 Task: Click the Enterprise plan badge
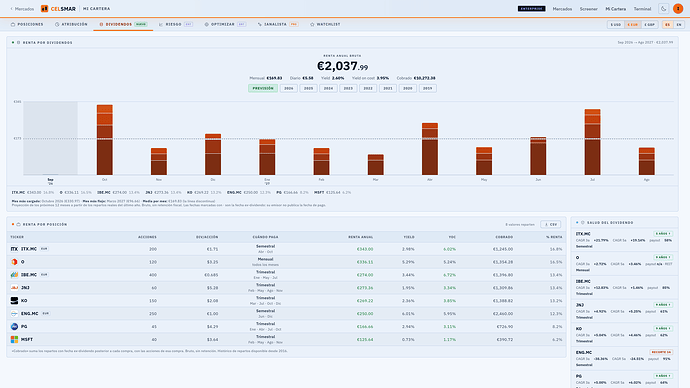pos(532,9)
